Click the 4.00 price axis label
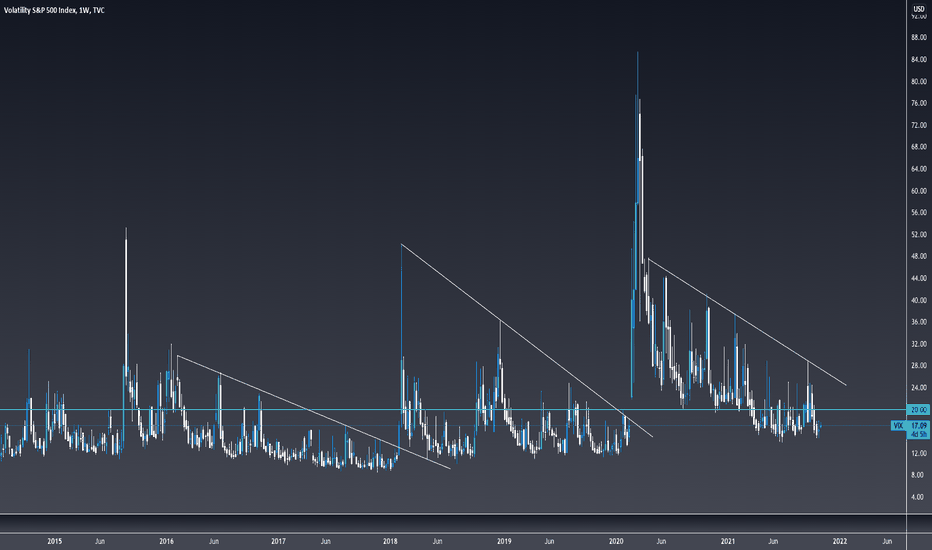 918,497
